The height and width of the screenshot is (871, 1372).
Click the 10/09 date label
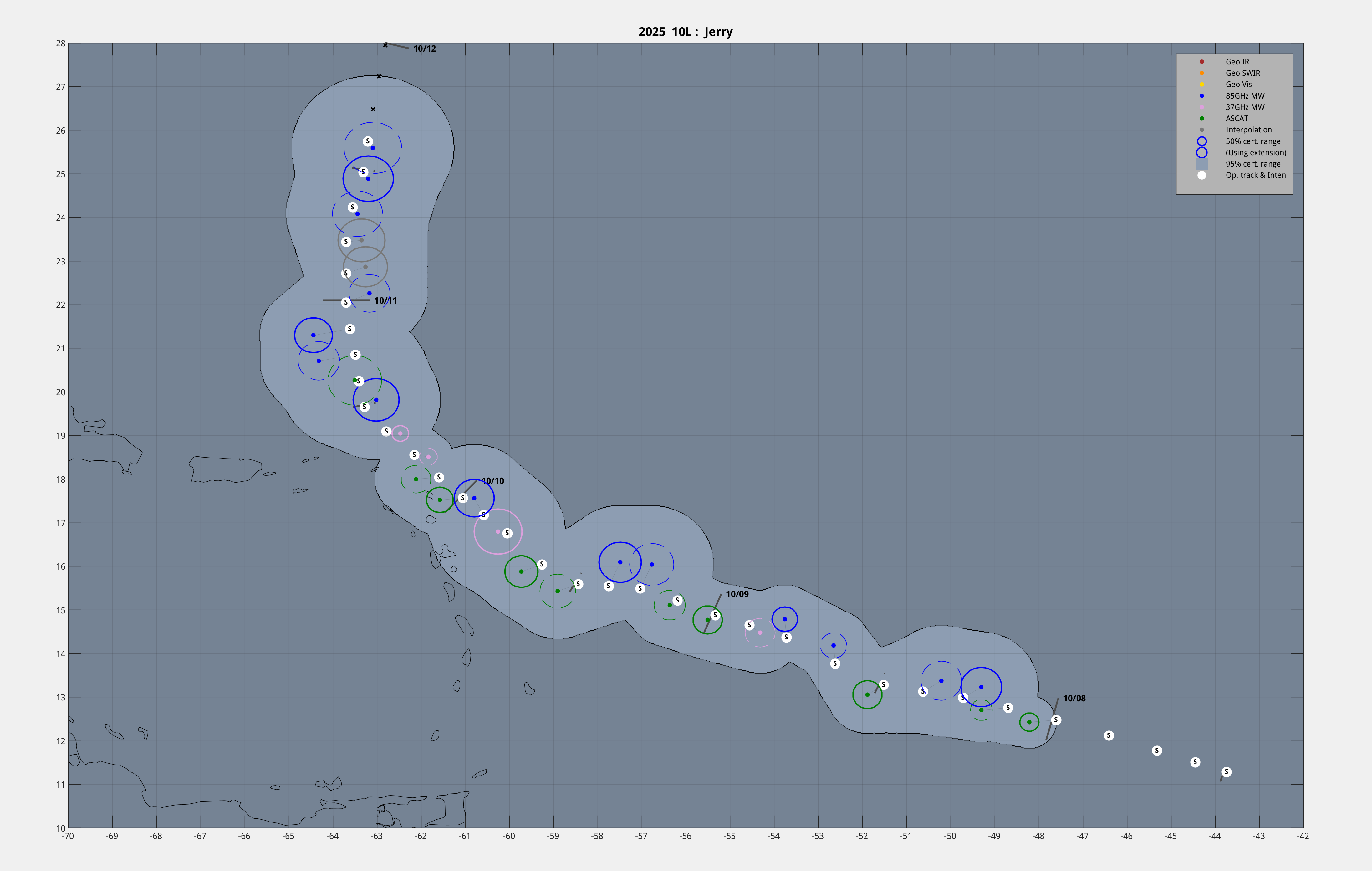[x=737, y=594]
